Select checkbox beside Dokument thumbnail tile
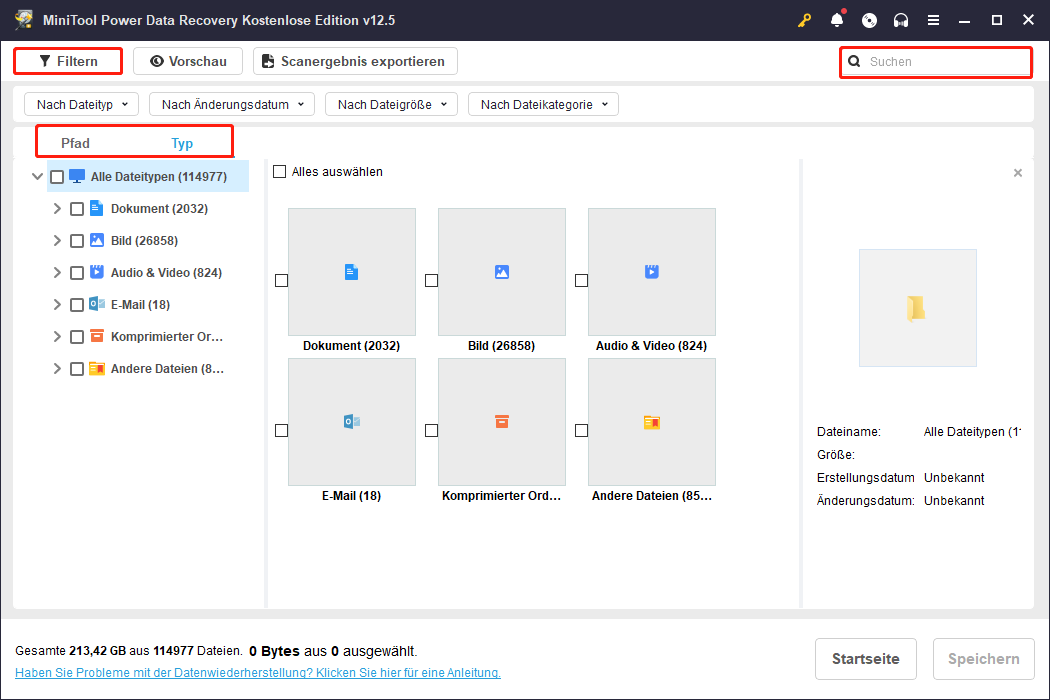Screen dimensions: 1050x700 point(281,281)
